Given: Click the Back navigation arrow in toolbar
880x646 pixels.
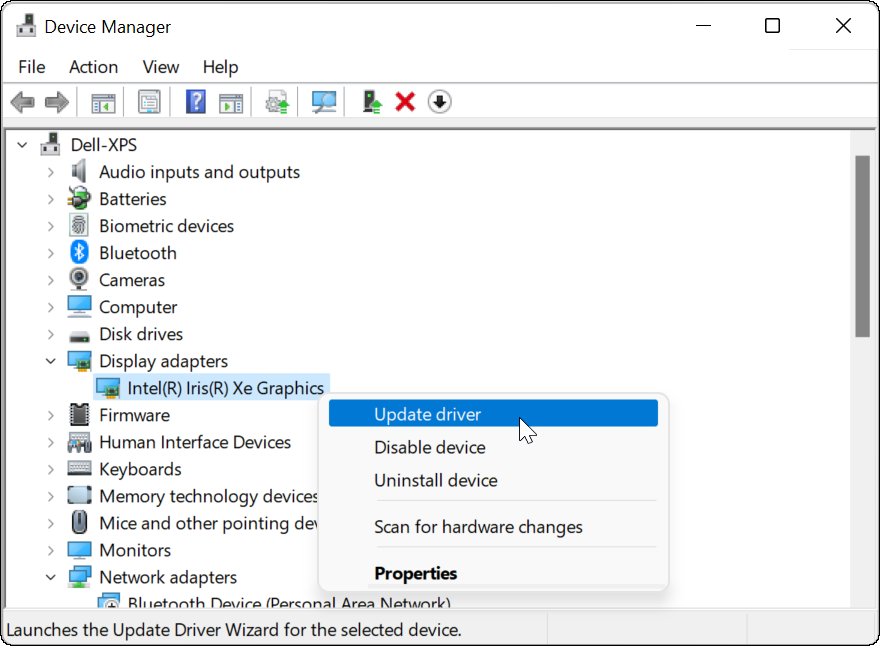Looking at the screenshot, I should (x=22, y=101).
